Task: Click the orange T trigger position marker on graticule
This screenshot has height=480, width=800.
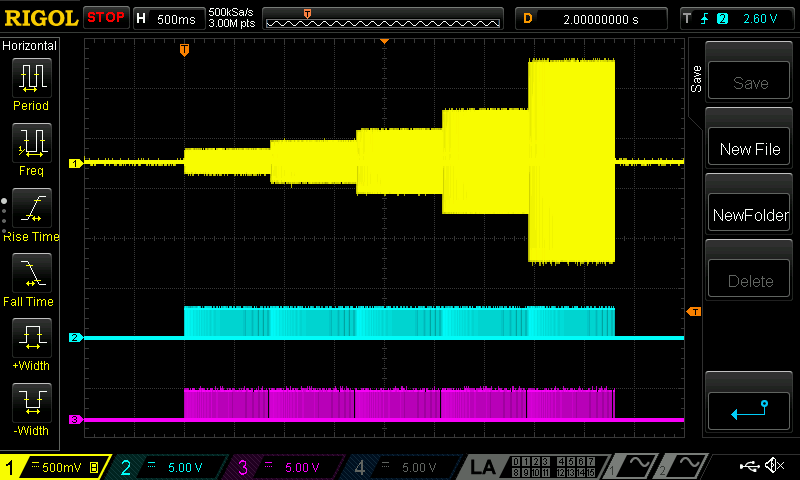Action: (185, 49)
